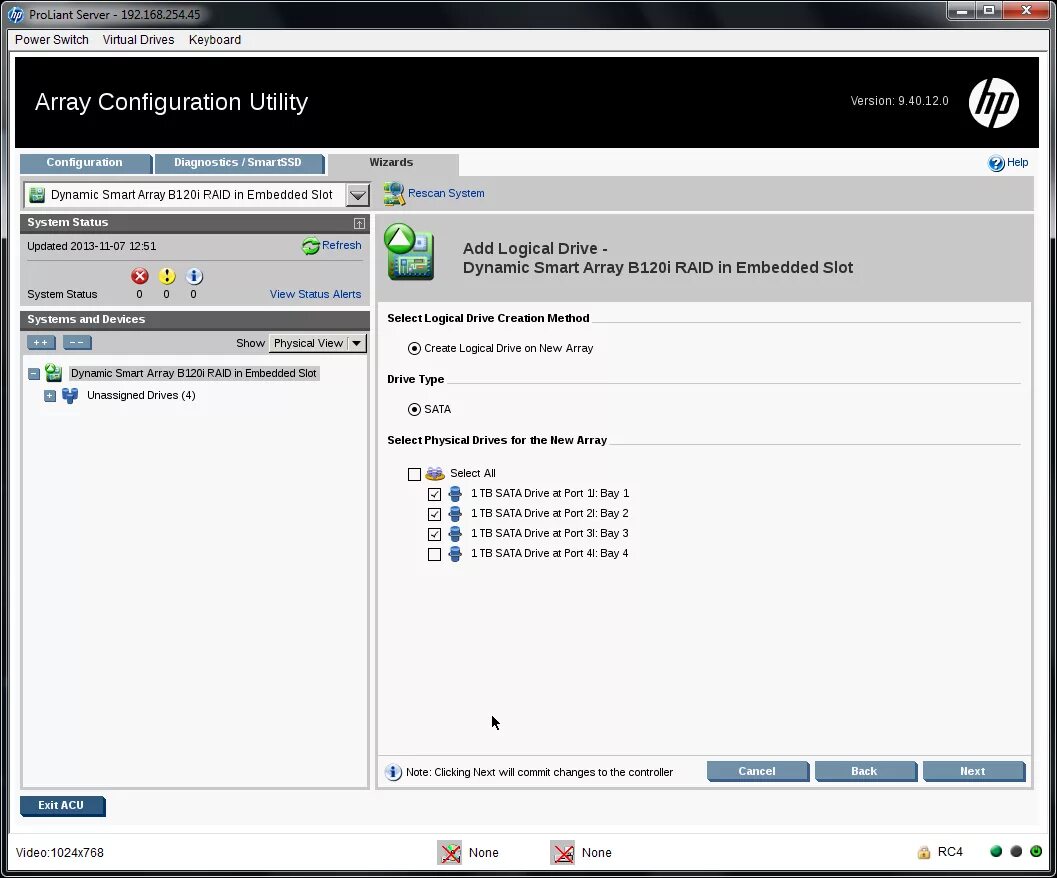This screenshot has width=1057, height=878.
Task: Click the Back button
Action: click(x=864, y=771)
